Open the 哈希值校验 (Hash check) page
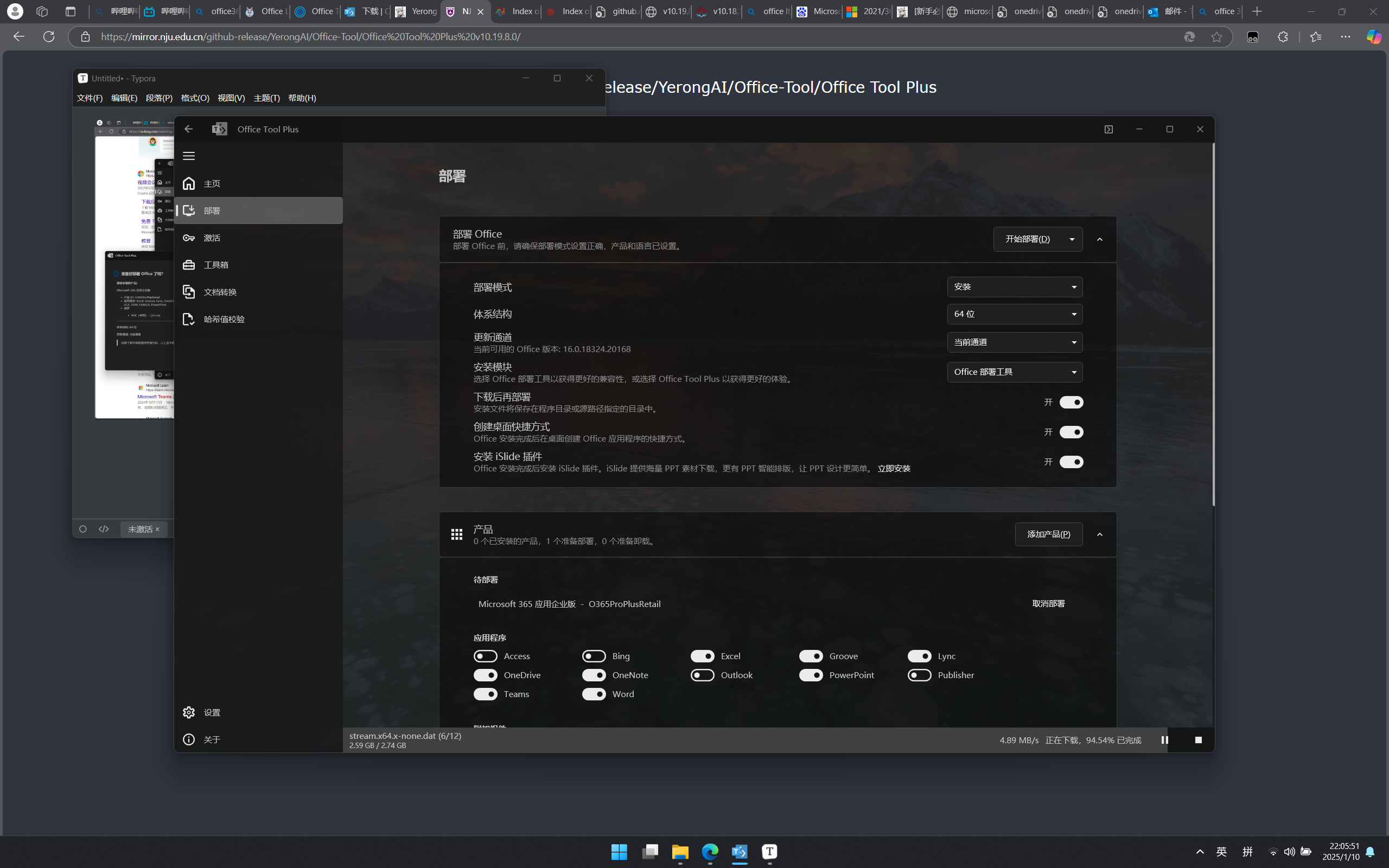This screenshot has height=868, width=1389. 224,319
